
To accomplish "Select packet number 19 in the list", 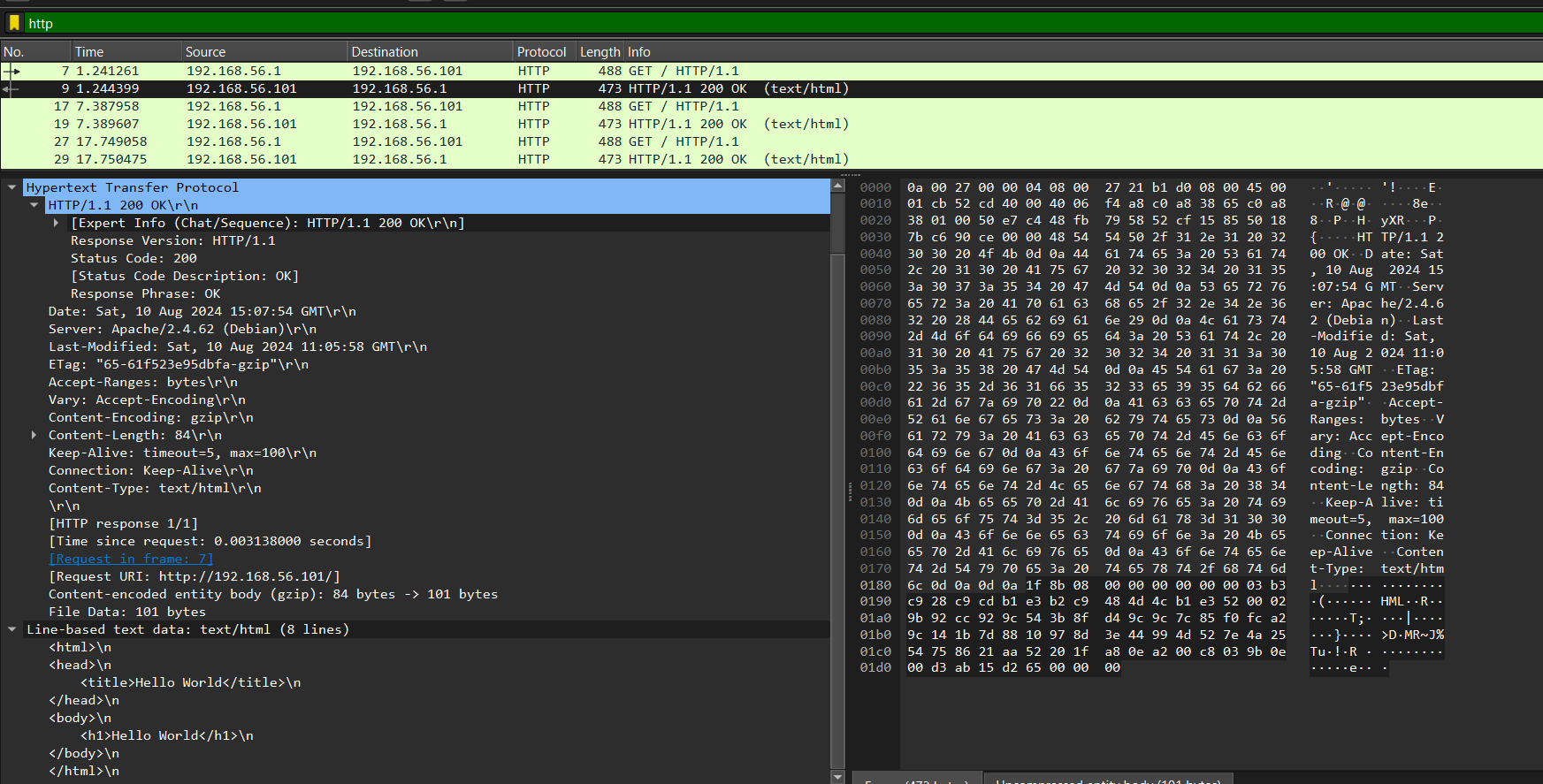I will tap(771, 124).
